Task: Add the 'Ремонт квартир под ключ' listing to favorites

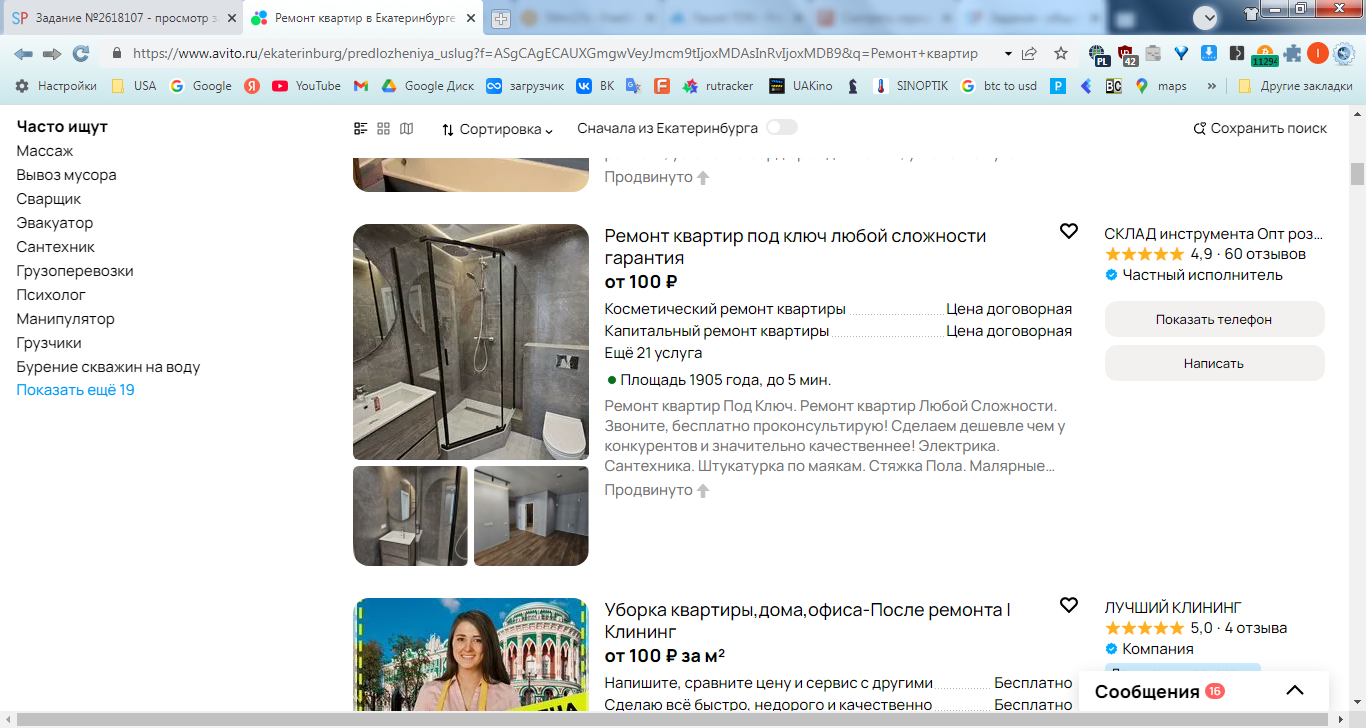Action: click(1069, 231)
